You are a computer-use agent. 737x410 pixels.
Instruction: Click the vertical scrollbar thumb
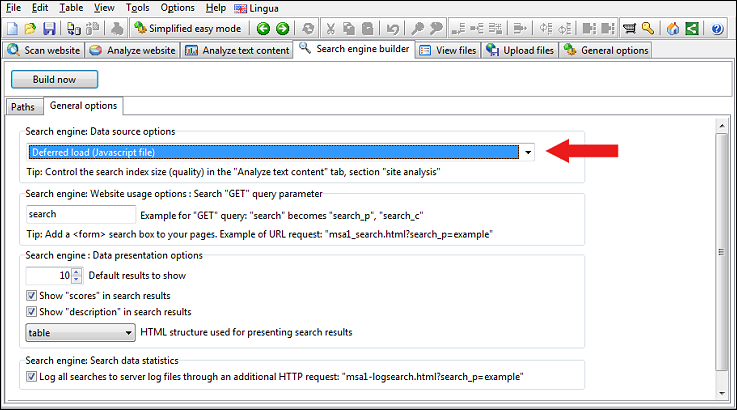721,252
